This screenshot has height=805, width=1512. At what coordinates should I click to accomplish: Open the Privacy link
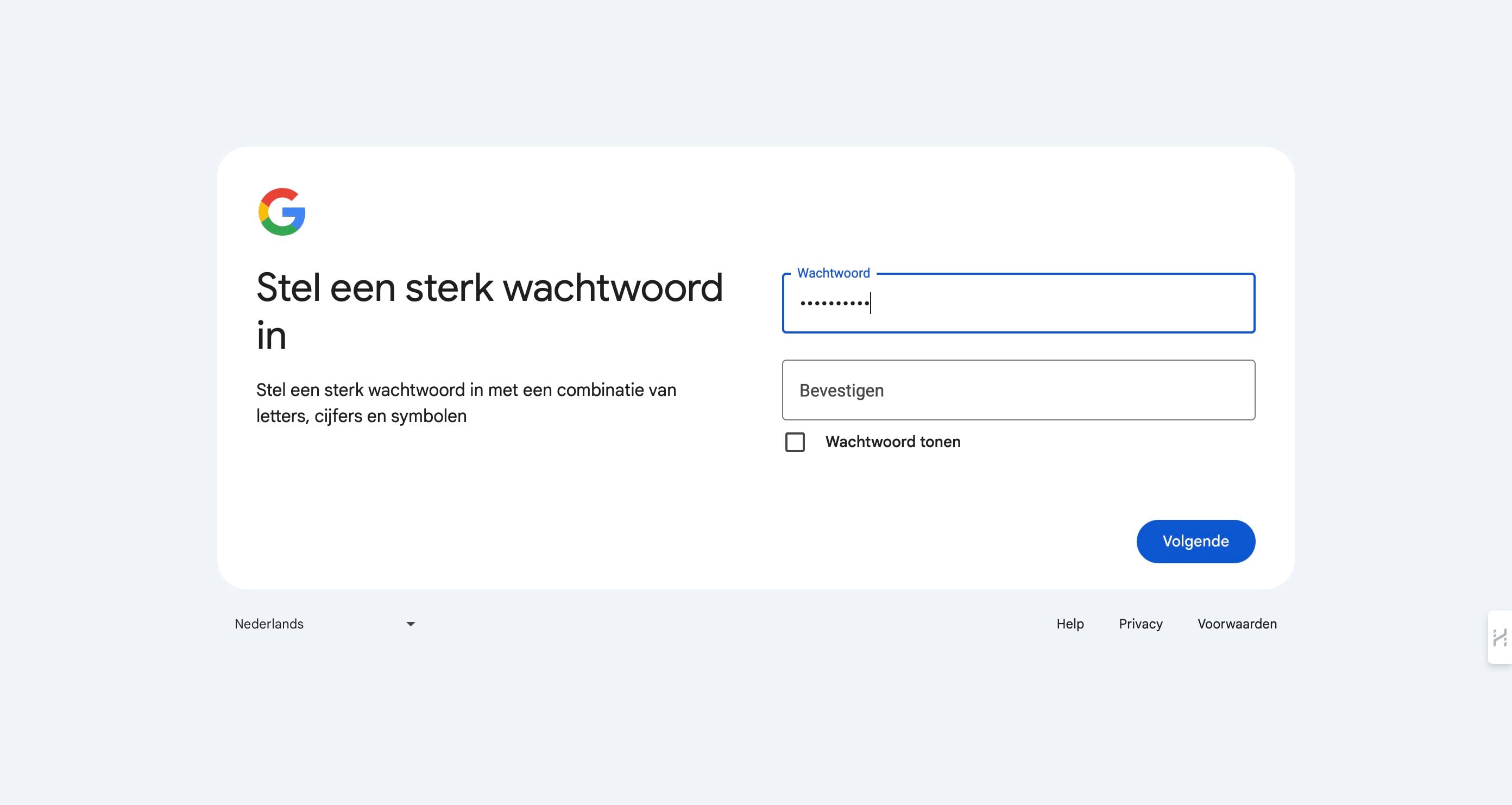point(1140,624)
